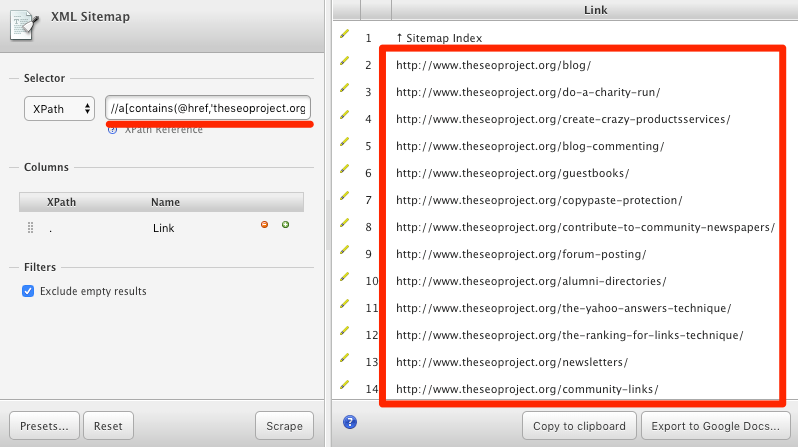Screen dimensions: 798x447
Task: Select the do-a-charity-run link row
Action: coord(528,92)
